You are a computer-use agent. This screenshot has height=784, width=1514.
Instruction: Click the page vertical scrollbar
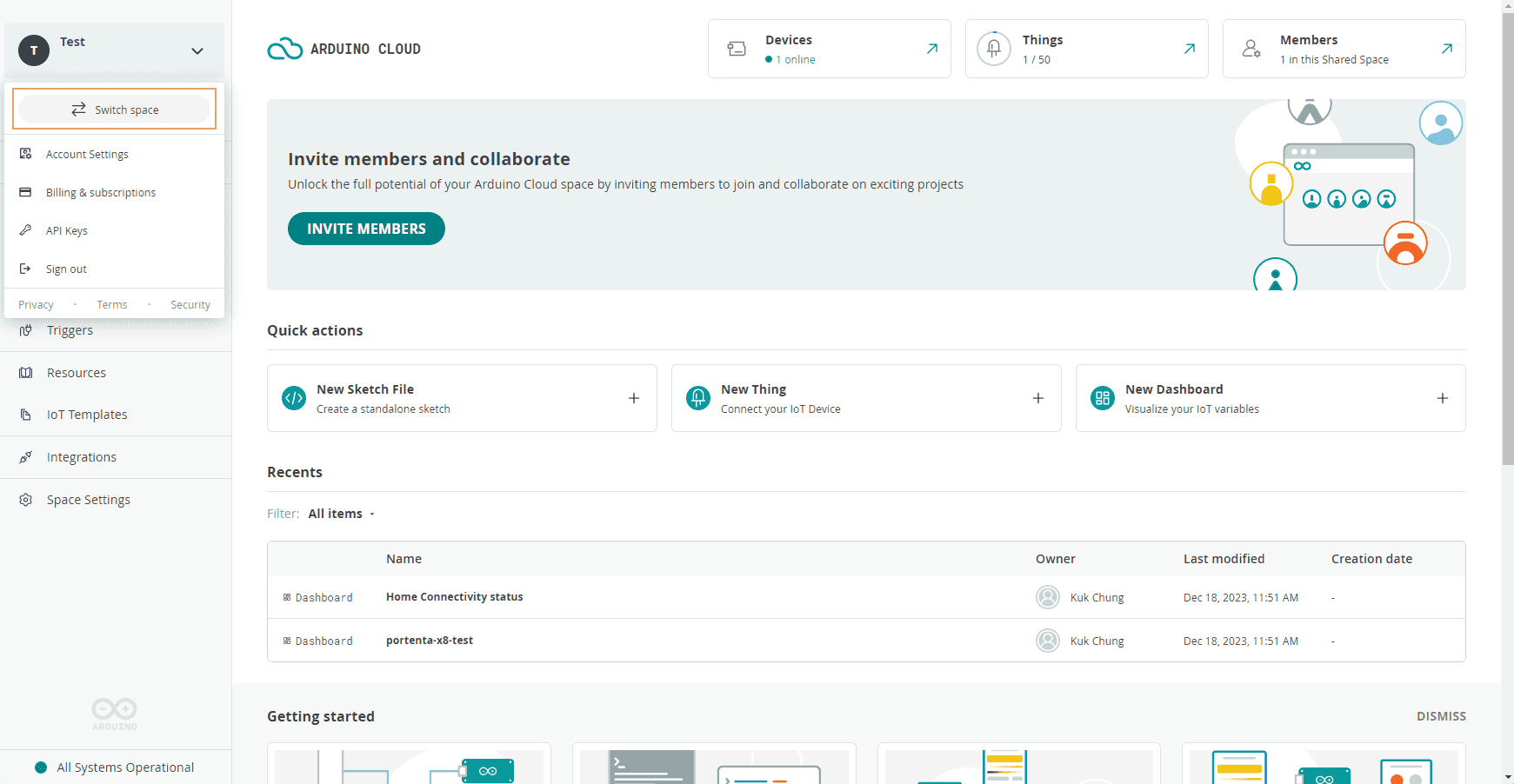[1507, 261]
